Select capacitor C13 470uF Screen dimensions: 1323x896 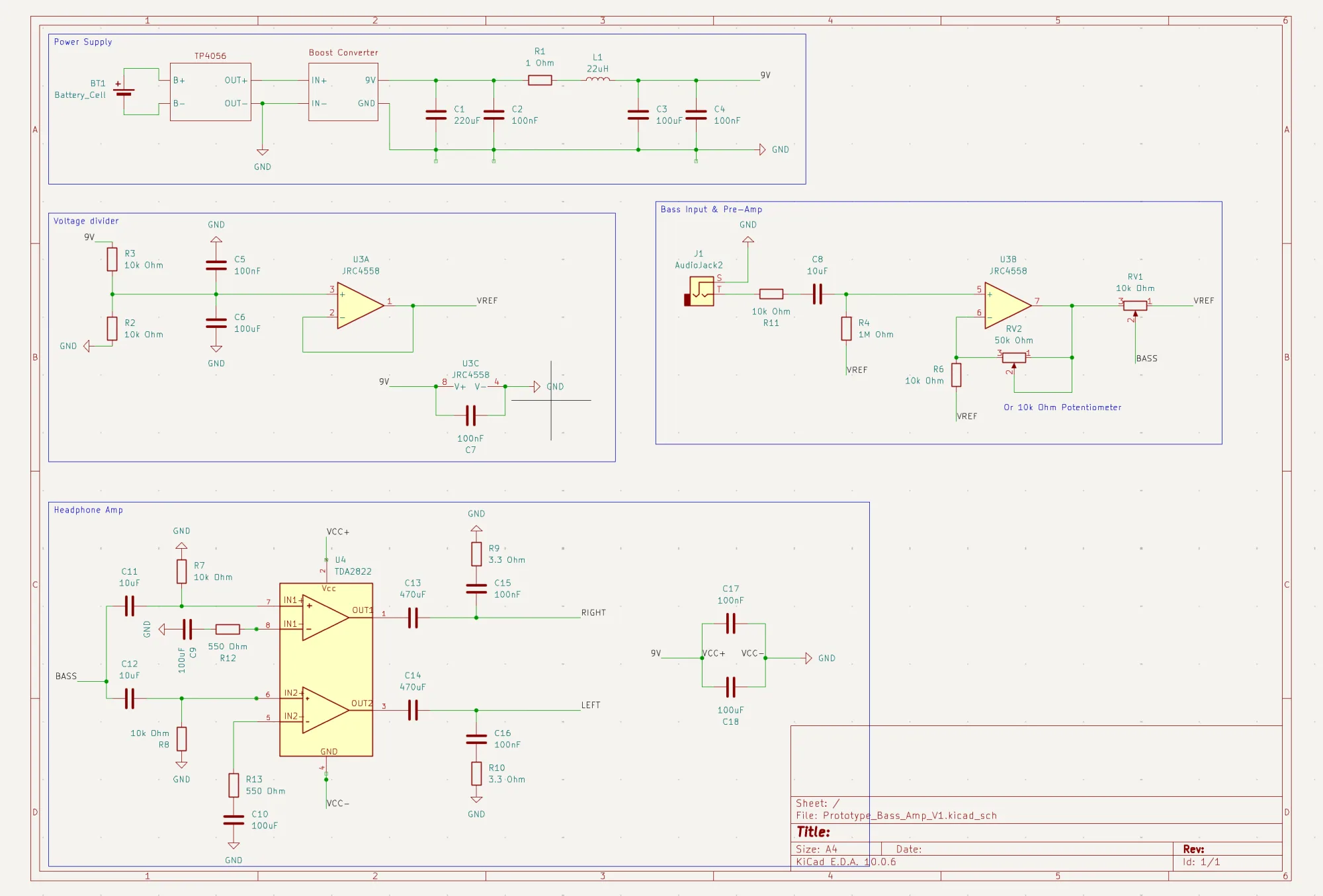point(413,618)
